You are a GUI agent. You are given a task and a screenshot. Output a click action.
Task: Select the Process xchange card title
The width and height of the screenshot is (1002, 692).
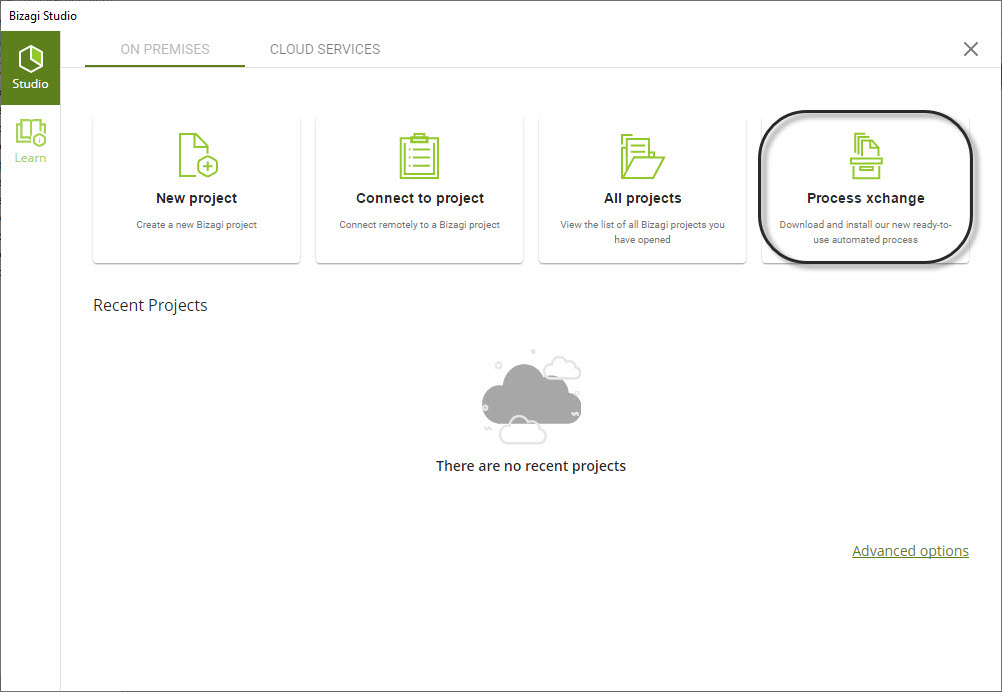coord(865,198)
